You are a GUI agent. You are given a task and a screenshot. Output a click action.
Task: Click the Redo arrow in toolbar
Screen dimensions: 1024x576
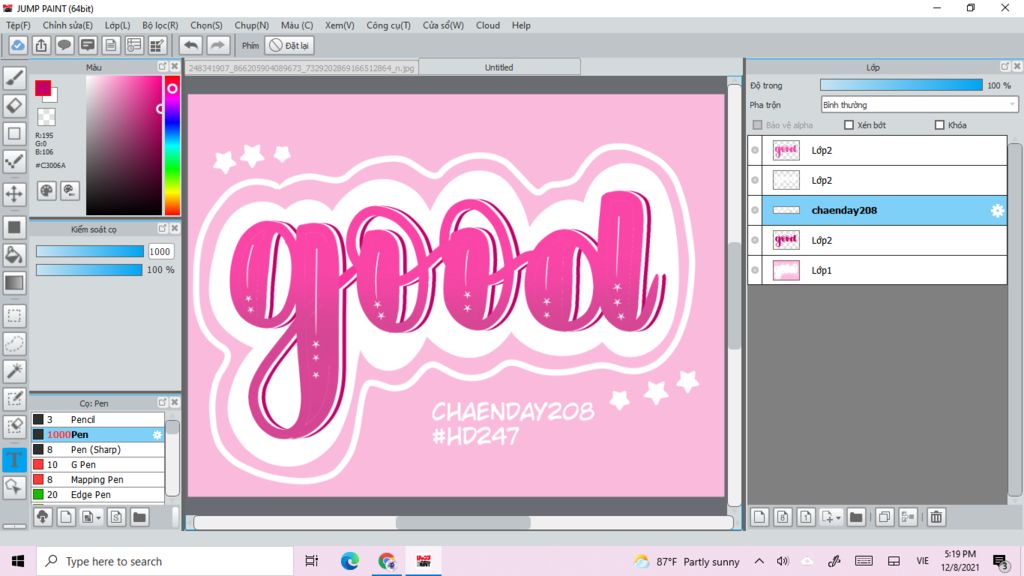pos(217,45)
